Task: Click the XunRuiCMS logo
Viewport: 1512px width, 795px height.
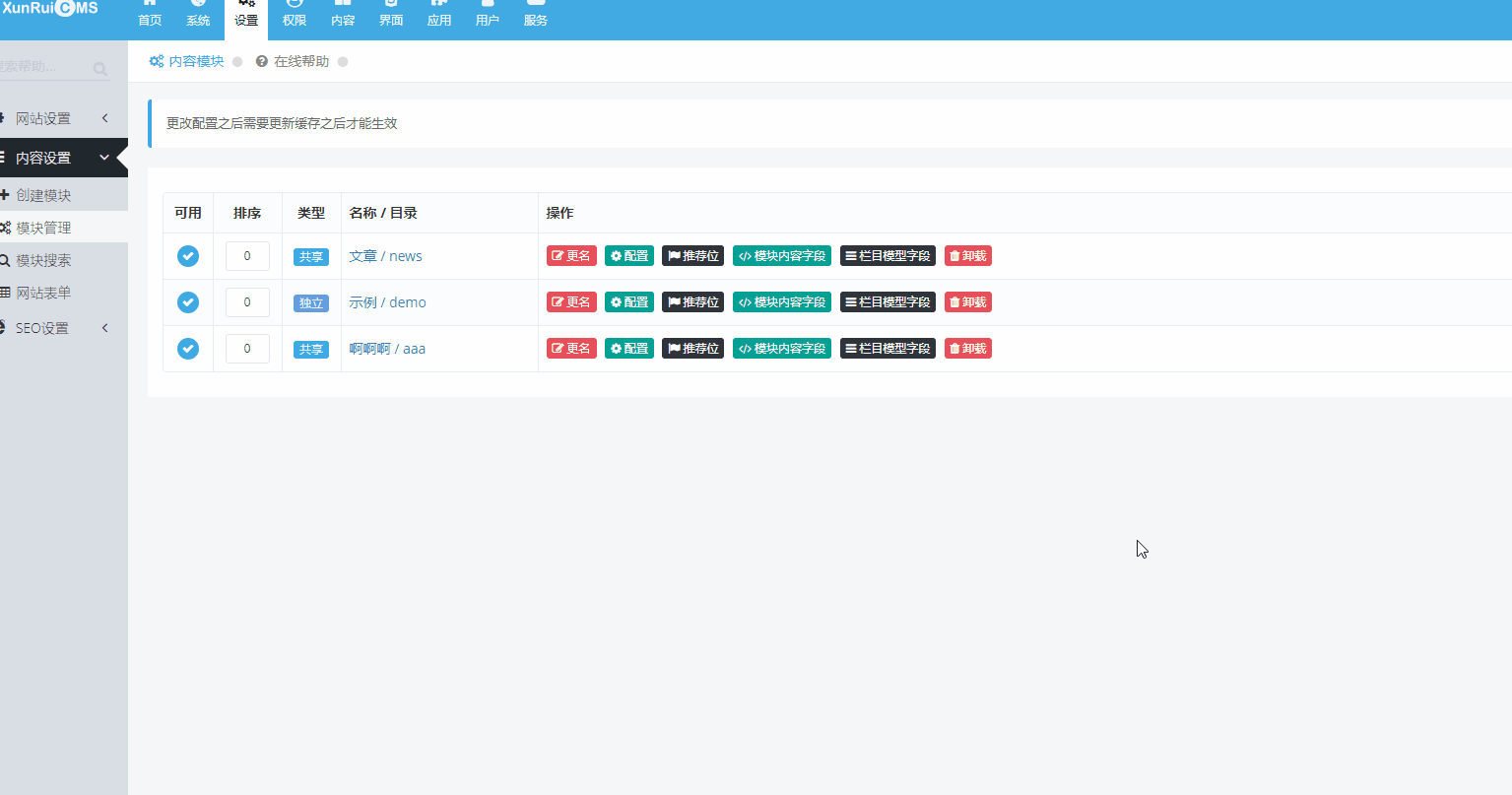Action: coord(49,8)
